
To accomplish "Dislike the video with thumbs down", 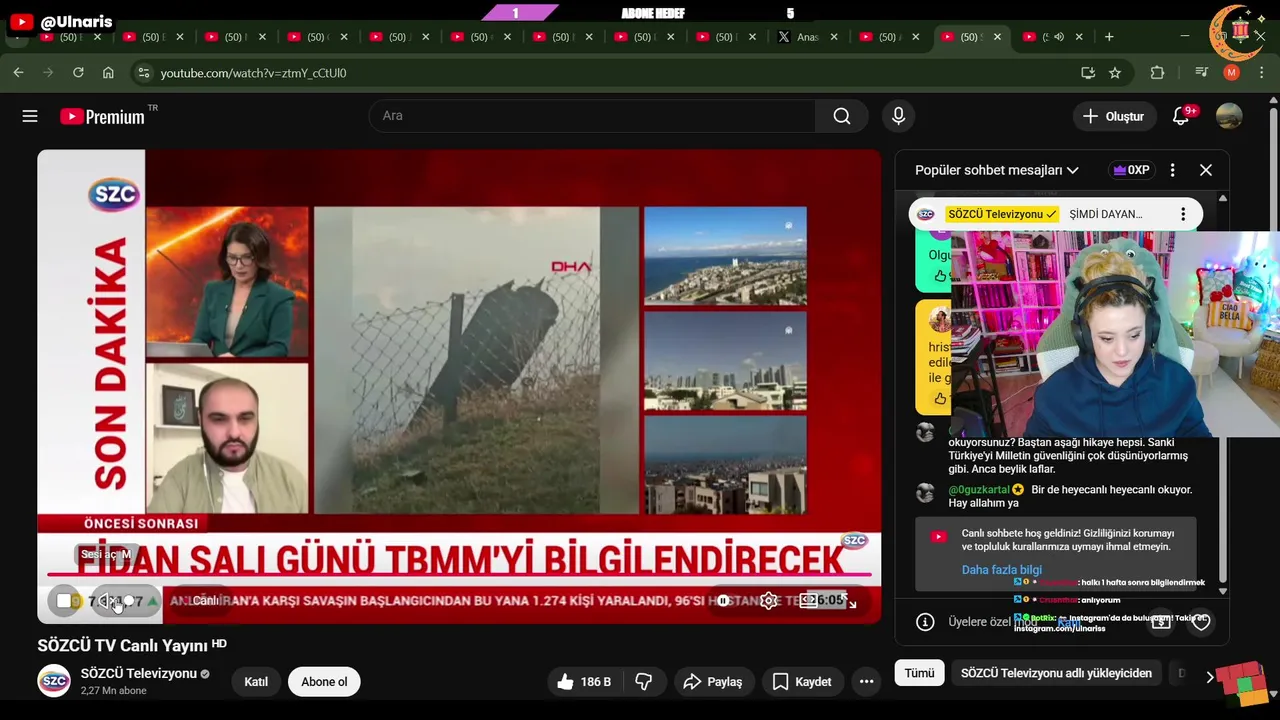I will tap(644, 682).
